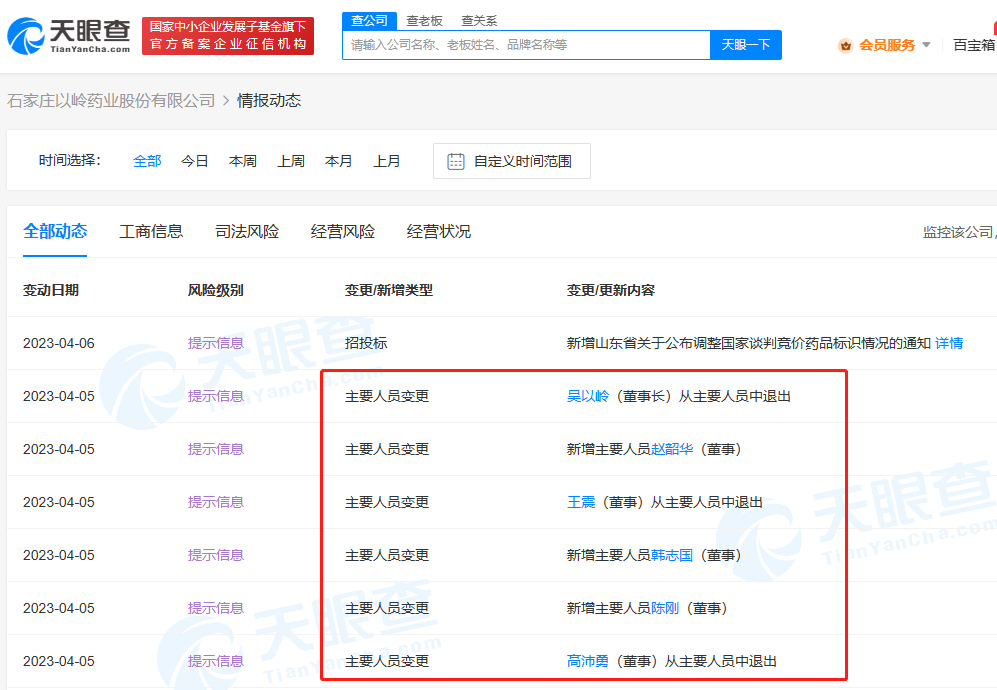Click the 变更/更新内容 column header

tap(610, 291)
